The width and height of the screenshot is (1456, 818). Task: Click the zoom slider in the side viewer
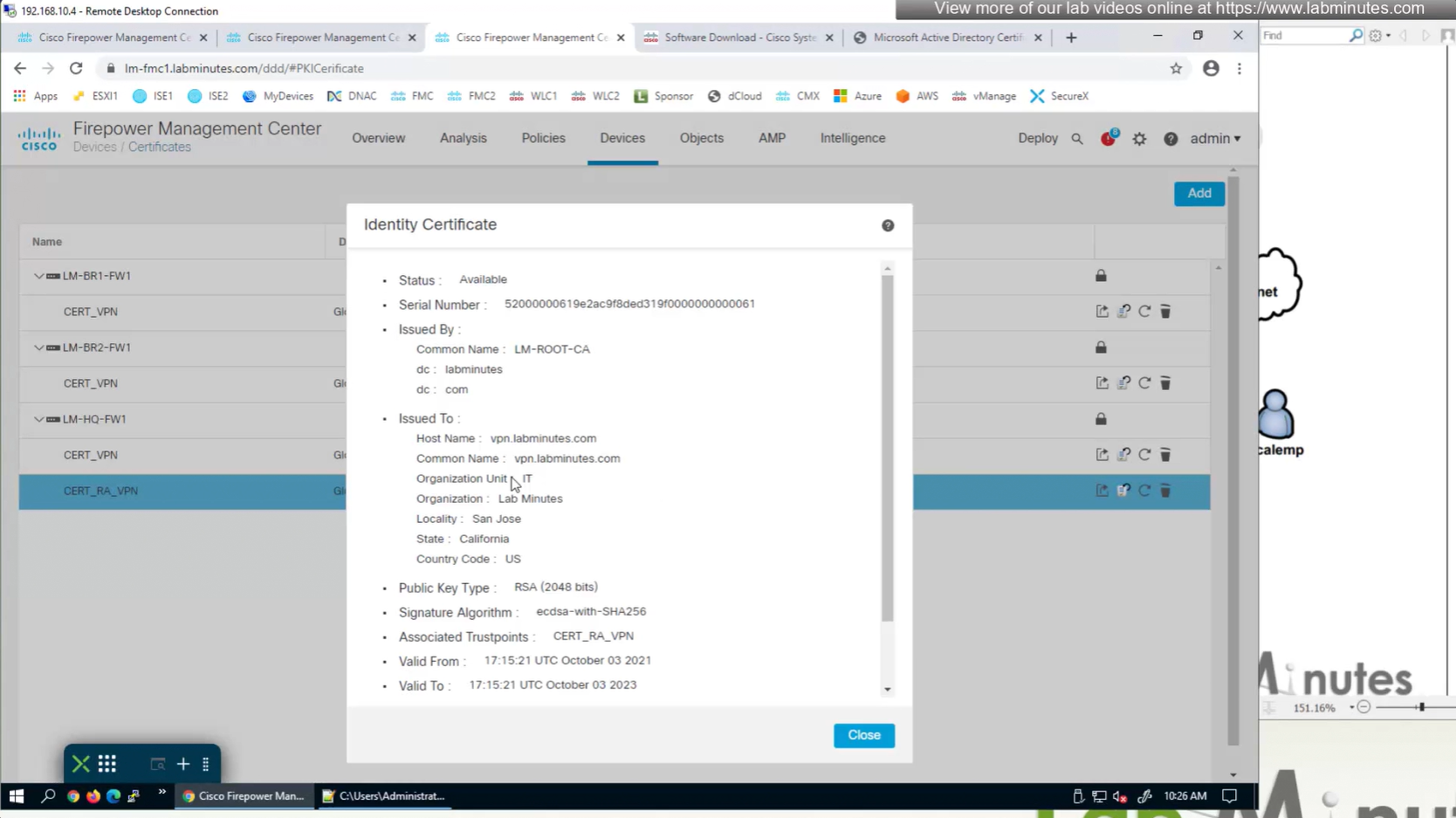click(1421, 707)
